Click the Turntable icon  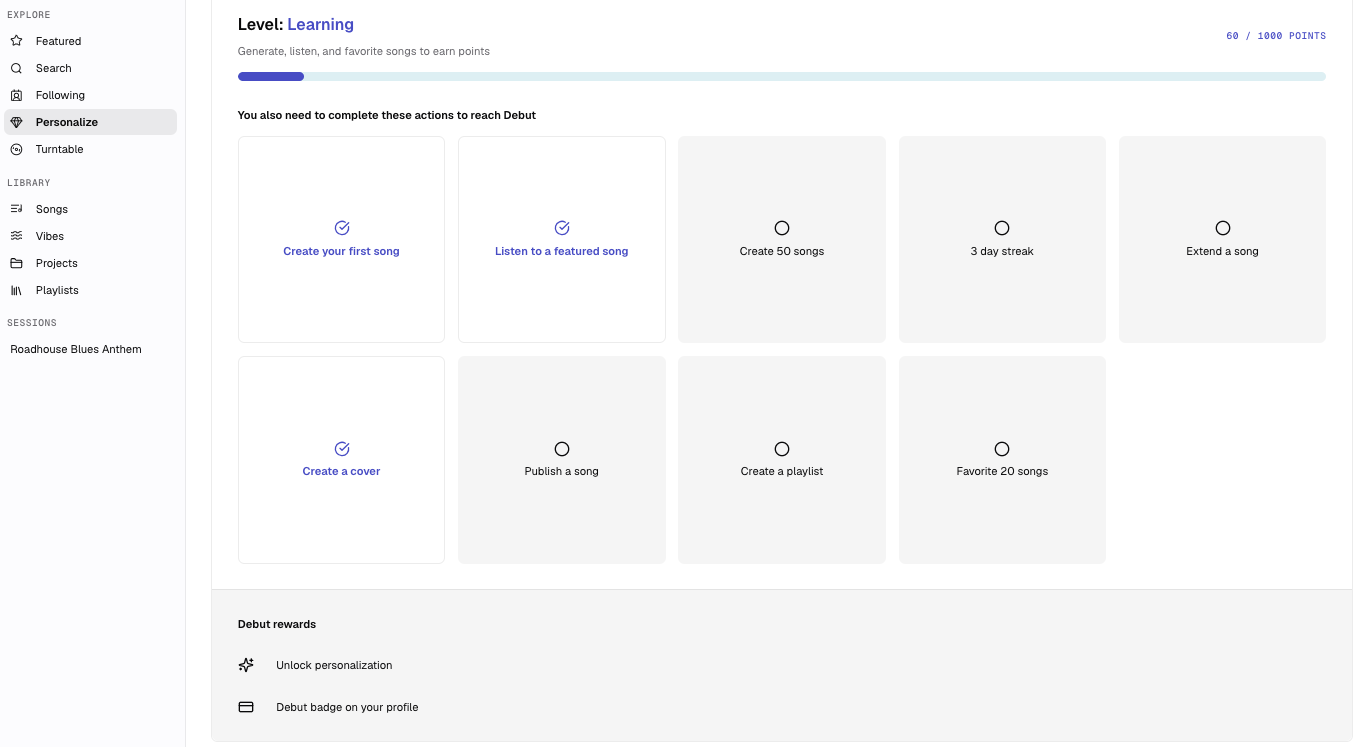[x=16, y=149]
